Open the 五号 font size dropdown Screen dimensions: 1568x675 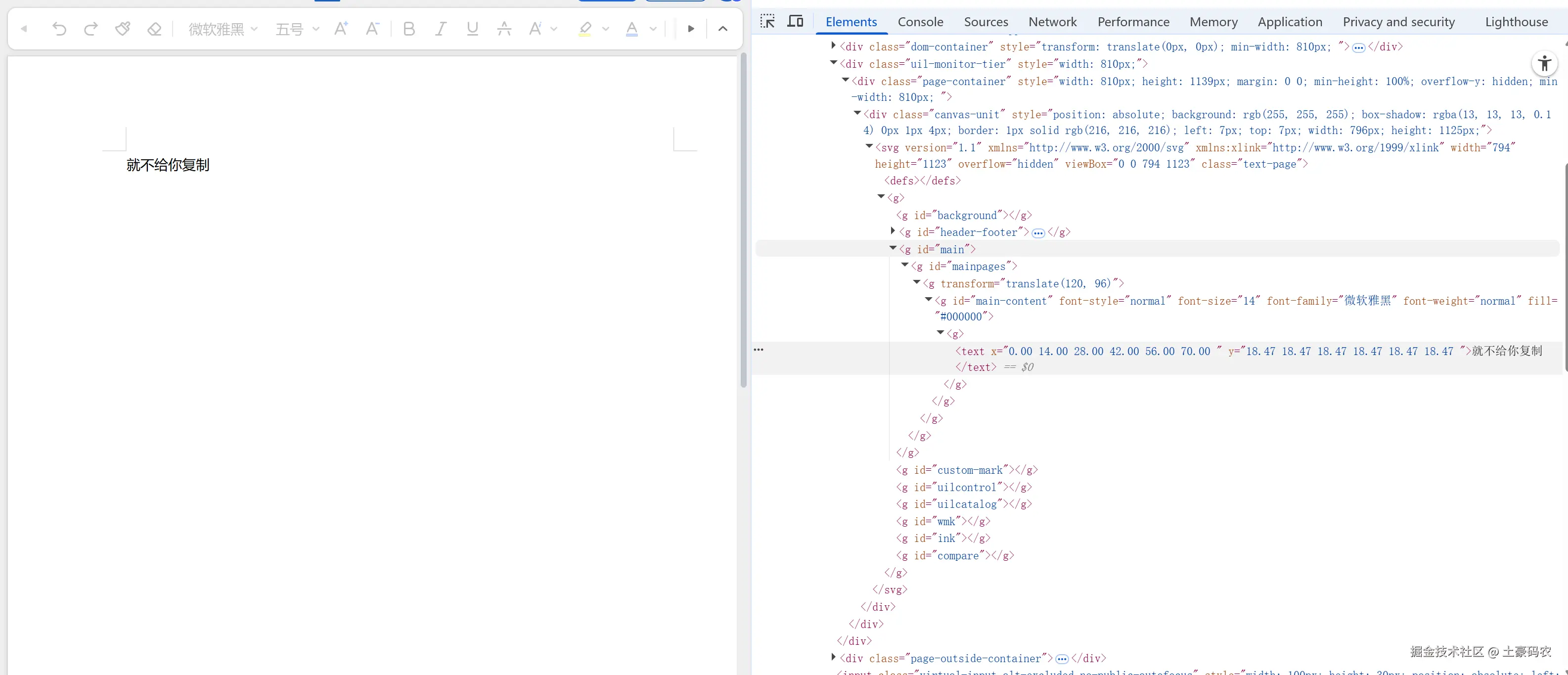point(297,29)
